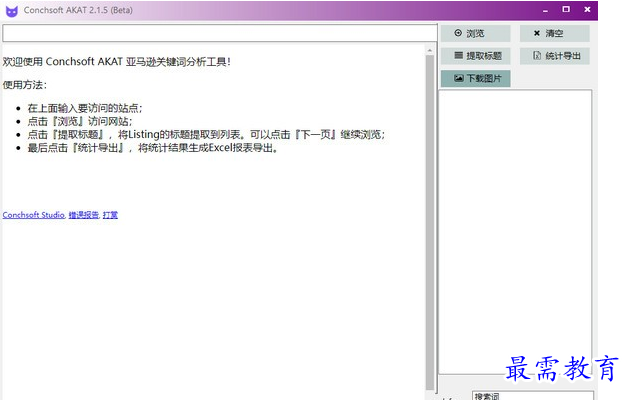Close the Conchsoft AKAT window

(x=587, y=9)
